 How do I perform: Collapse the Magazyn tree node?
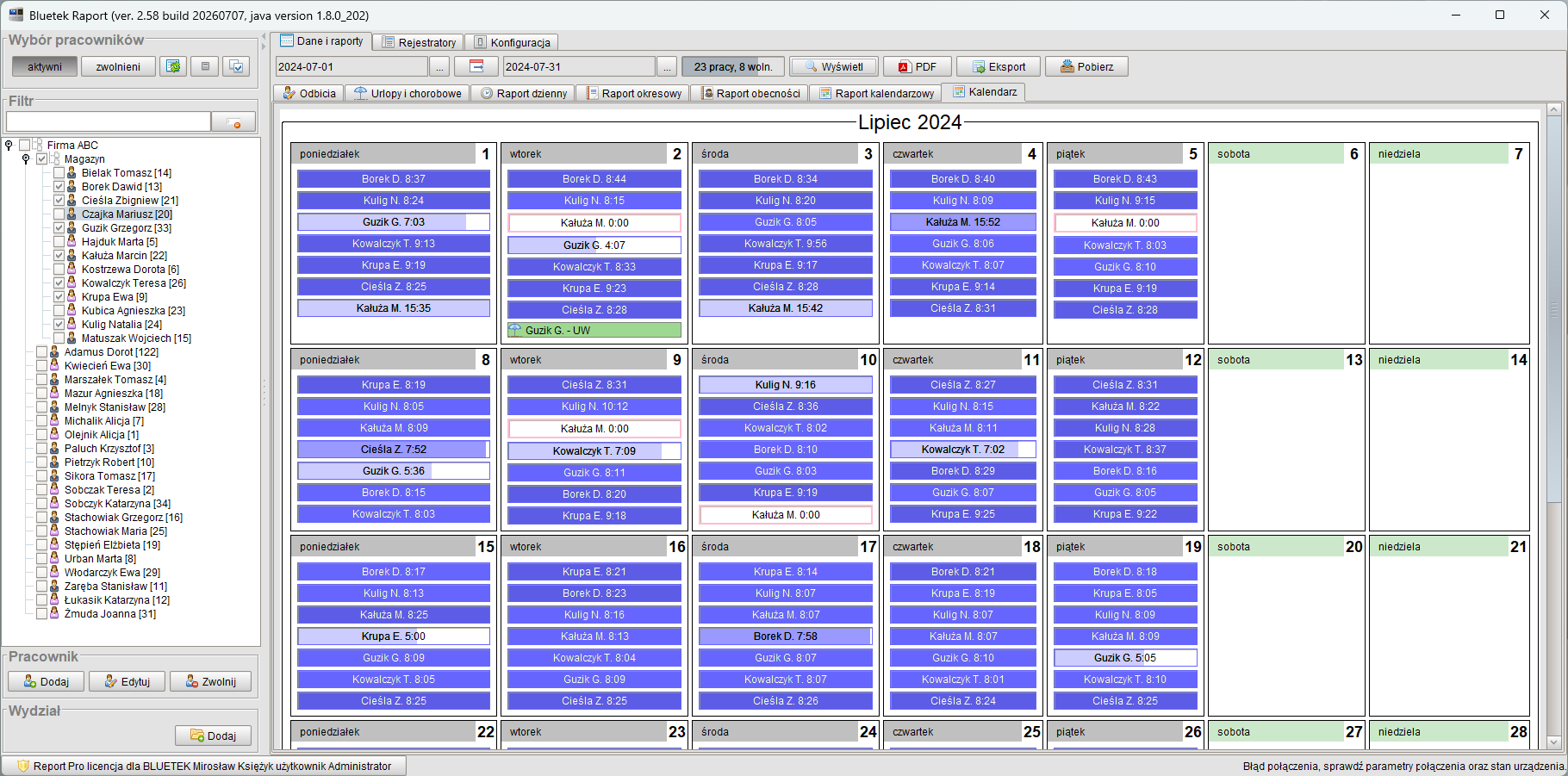click(26, 159)
